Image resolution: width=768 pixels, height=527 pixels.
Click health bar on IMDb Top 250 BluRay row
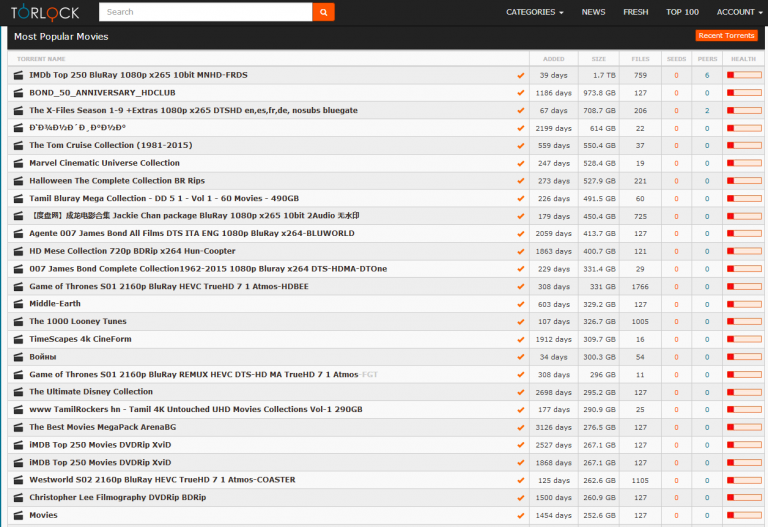[x=744, y=75]
